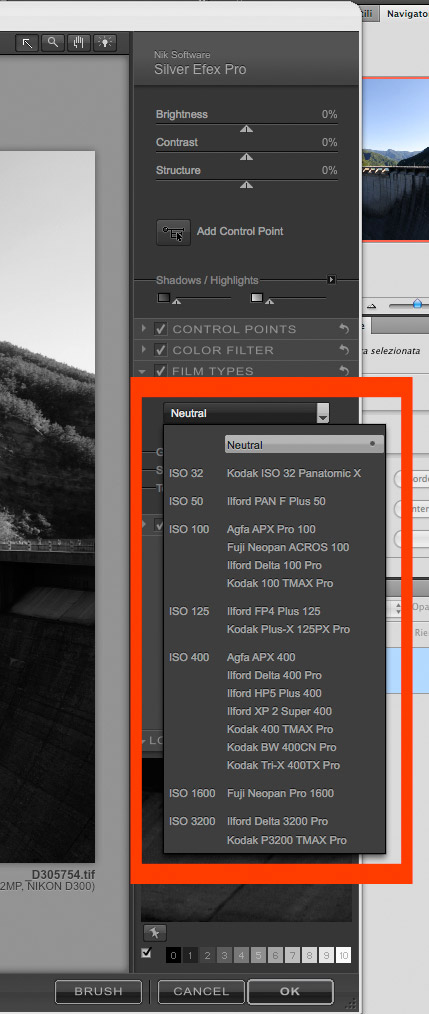Click the Brightness slider handle

(x=246, y=129)
